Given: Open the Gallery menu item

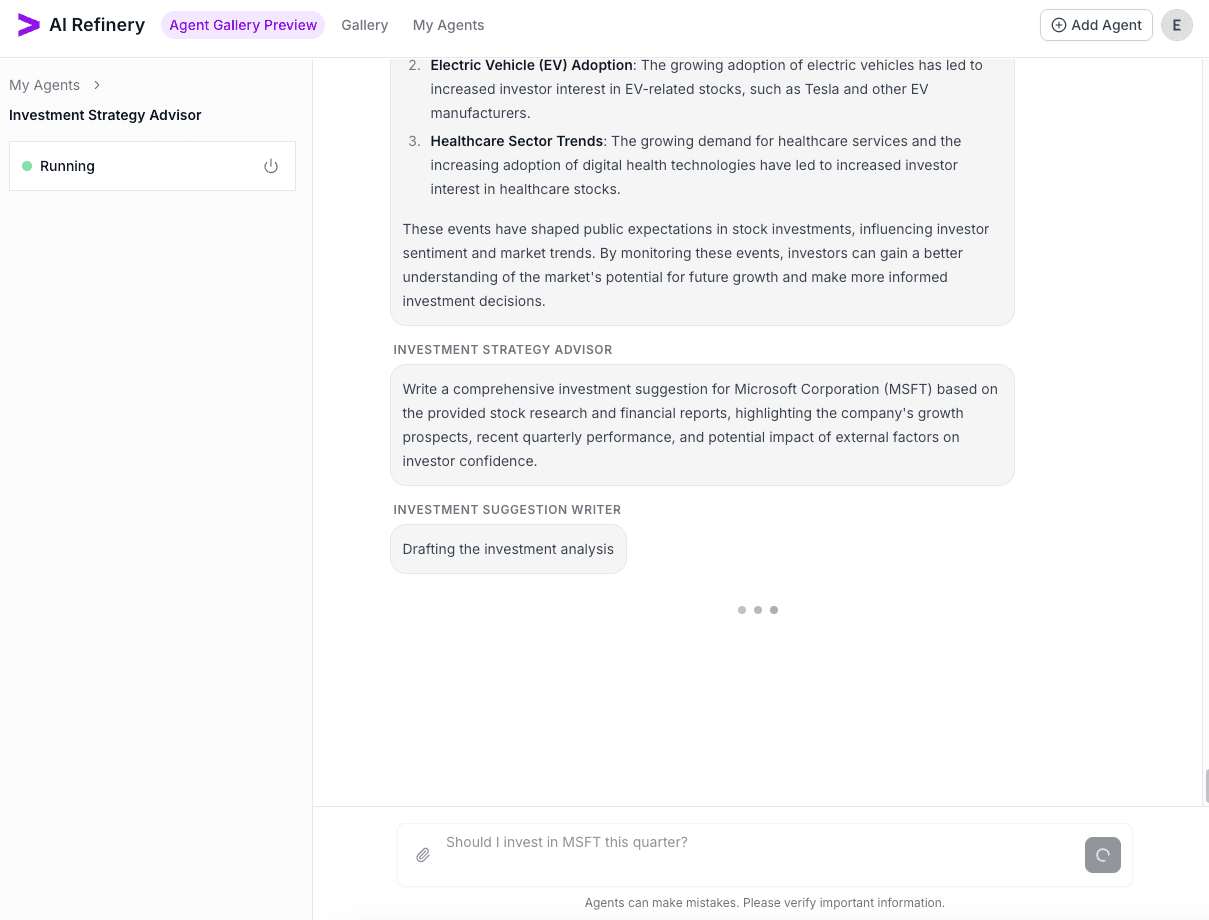Looking at the screenshot, I should pos(364,25).
